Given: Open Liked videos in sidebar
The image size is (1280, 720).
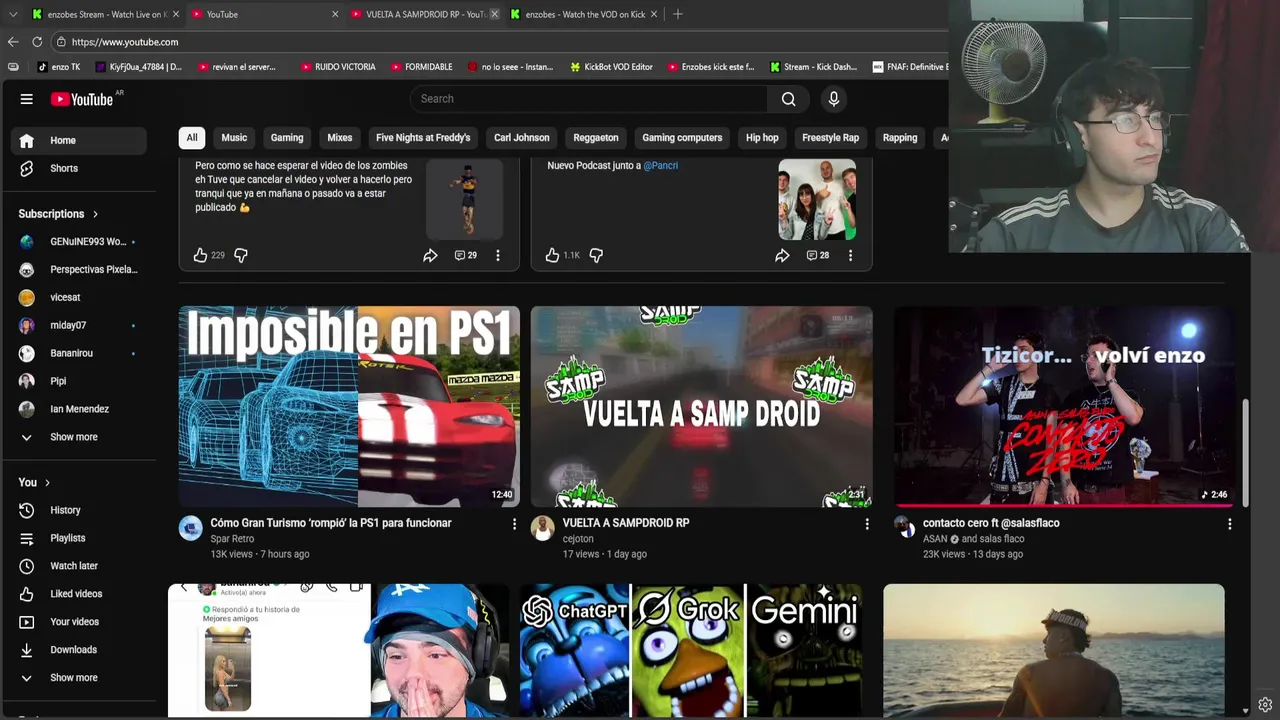Looking at the screenshot, I should tap(78, 594).
